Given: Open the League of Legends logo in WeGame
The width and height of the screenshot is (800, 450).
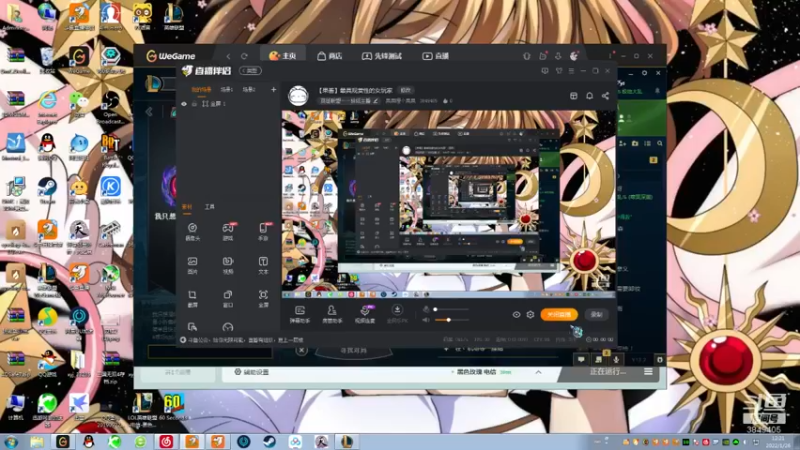Looking at the screenshot, I should [154, 84].
